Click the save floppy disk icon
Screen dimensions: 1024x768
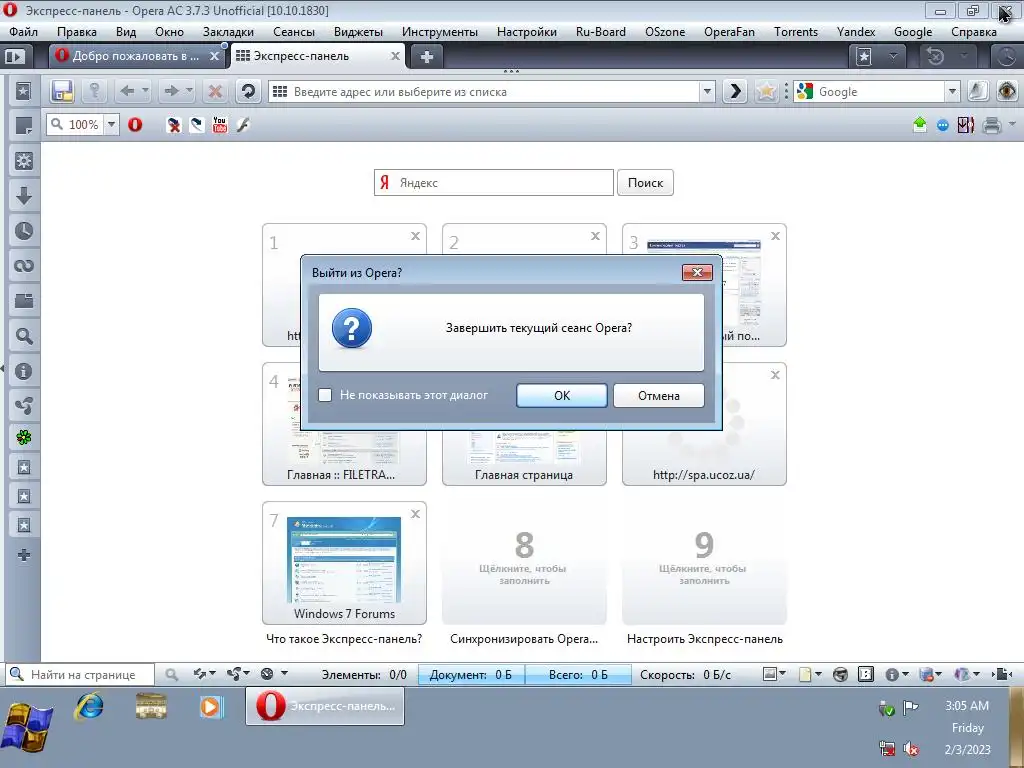click(62, 91)
